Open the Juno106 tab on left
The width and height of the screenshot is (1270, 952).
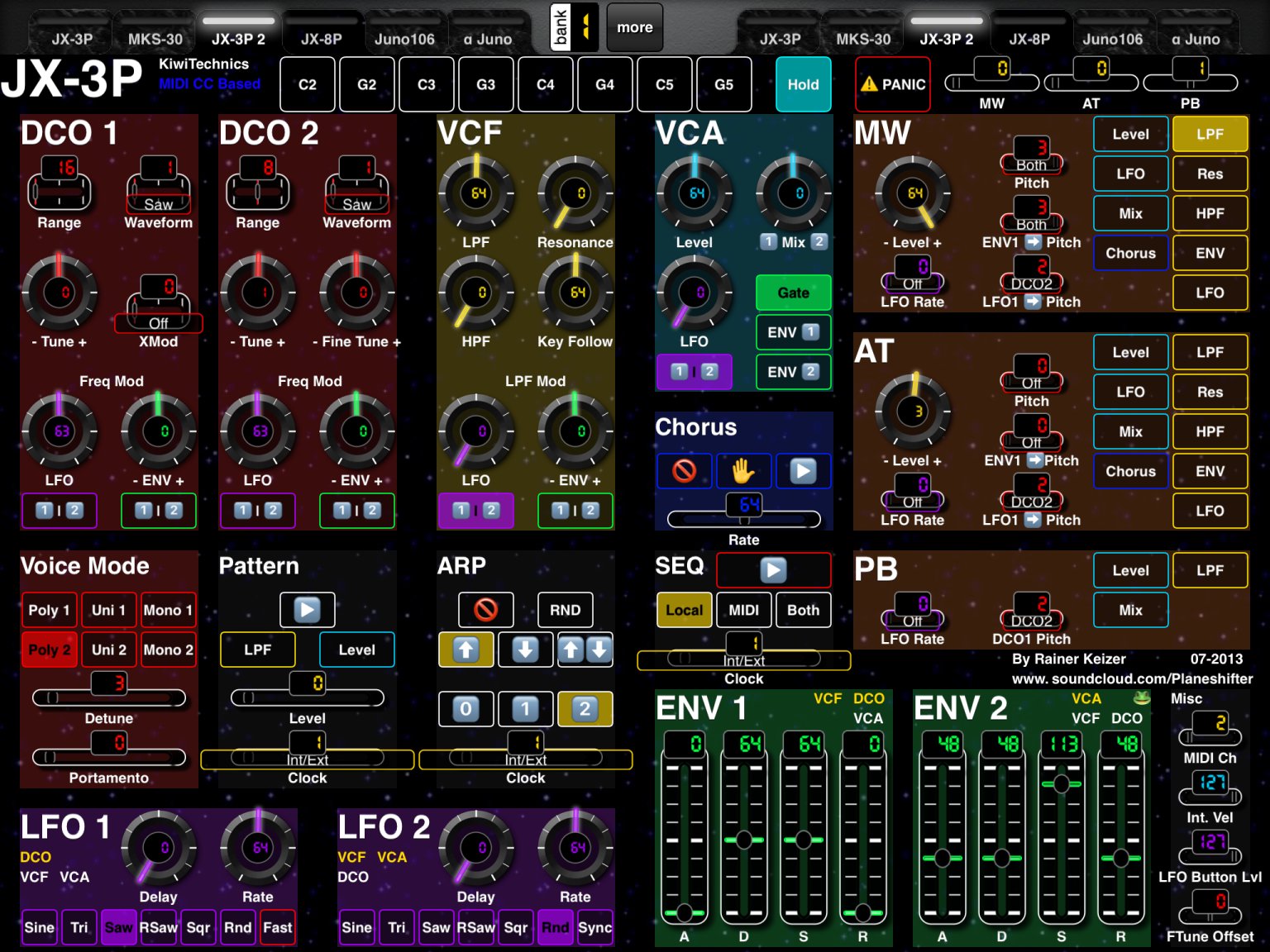click(x=404, y=38)
